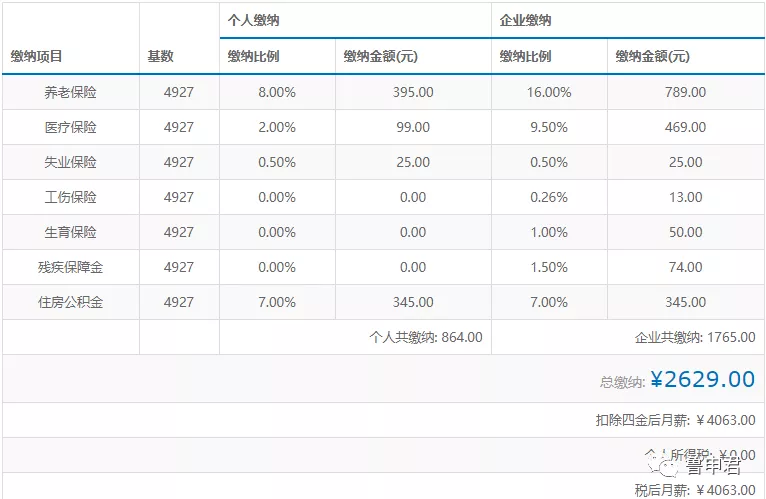This screenshot has width=766, height=499.
Task: Click the 基数 column header
Action: (160, 56)
